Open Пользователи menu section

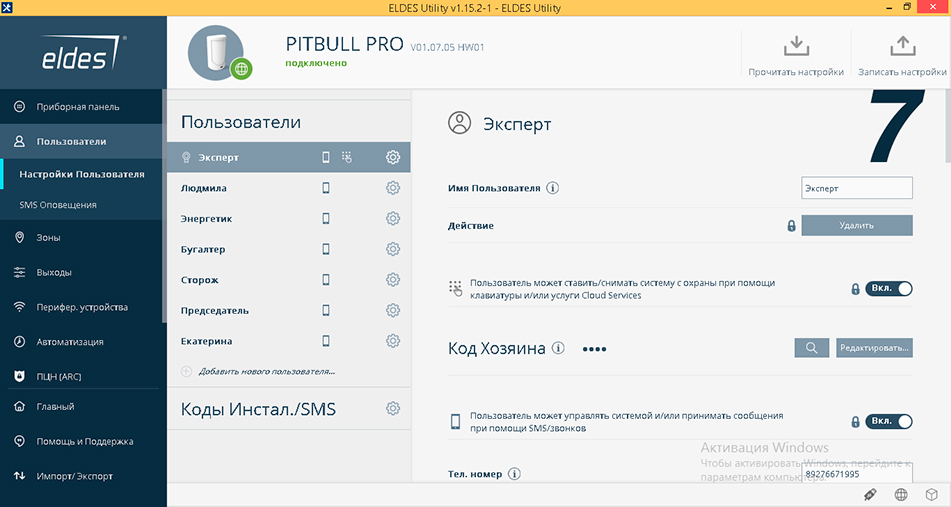point(81,141)
